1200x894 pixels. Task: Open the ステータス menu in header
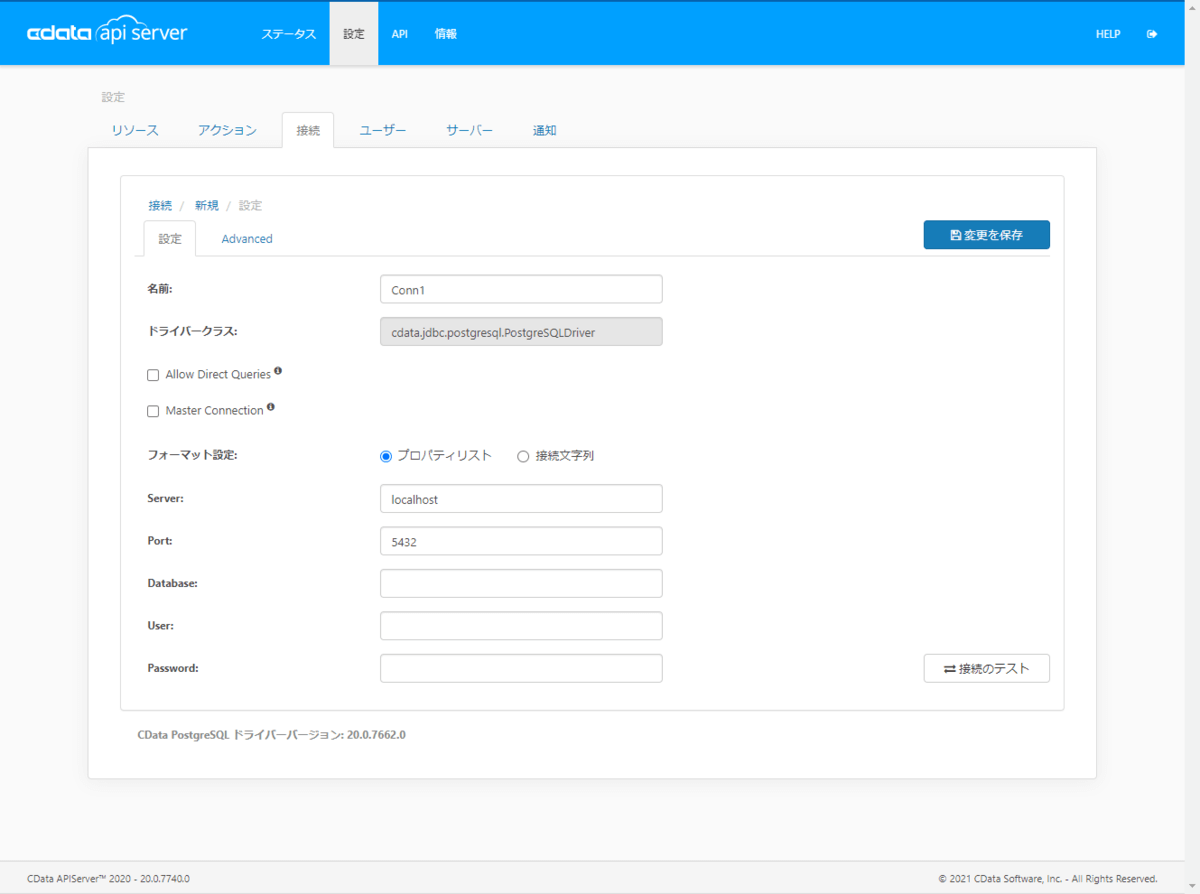[x=288, y=34]
